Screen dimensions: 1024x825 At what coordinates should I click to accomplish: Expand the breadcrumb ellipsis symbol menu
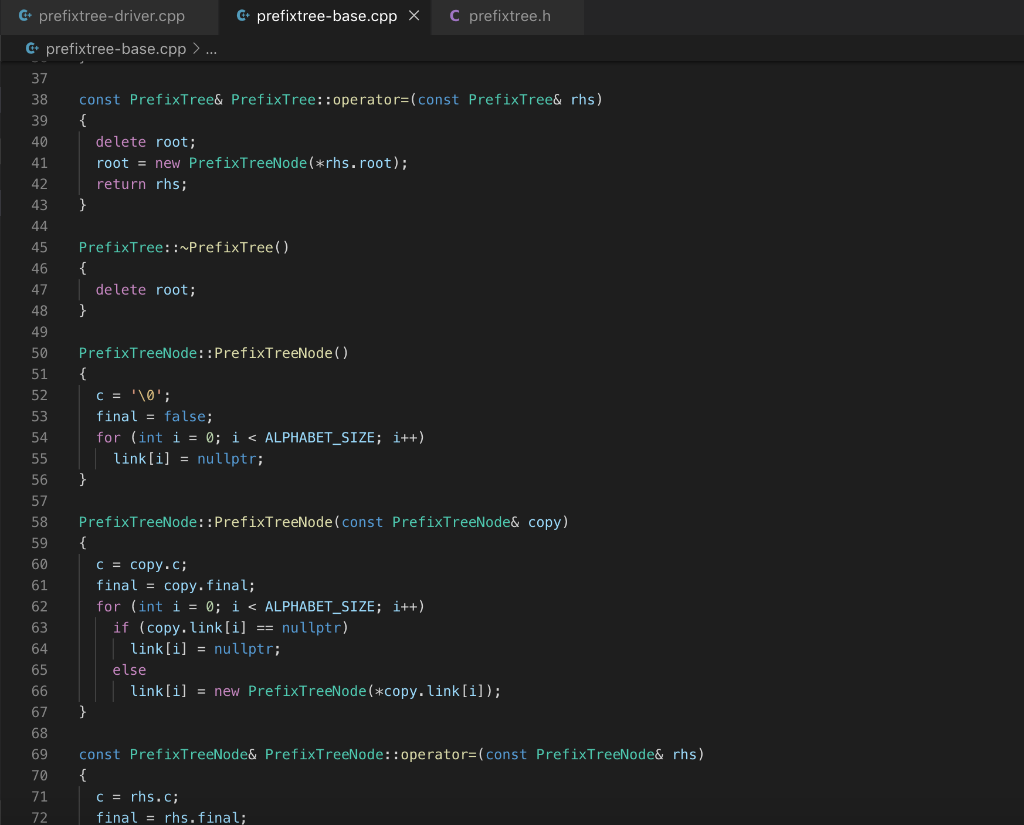tap(211, 50)
